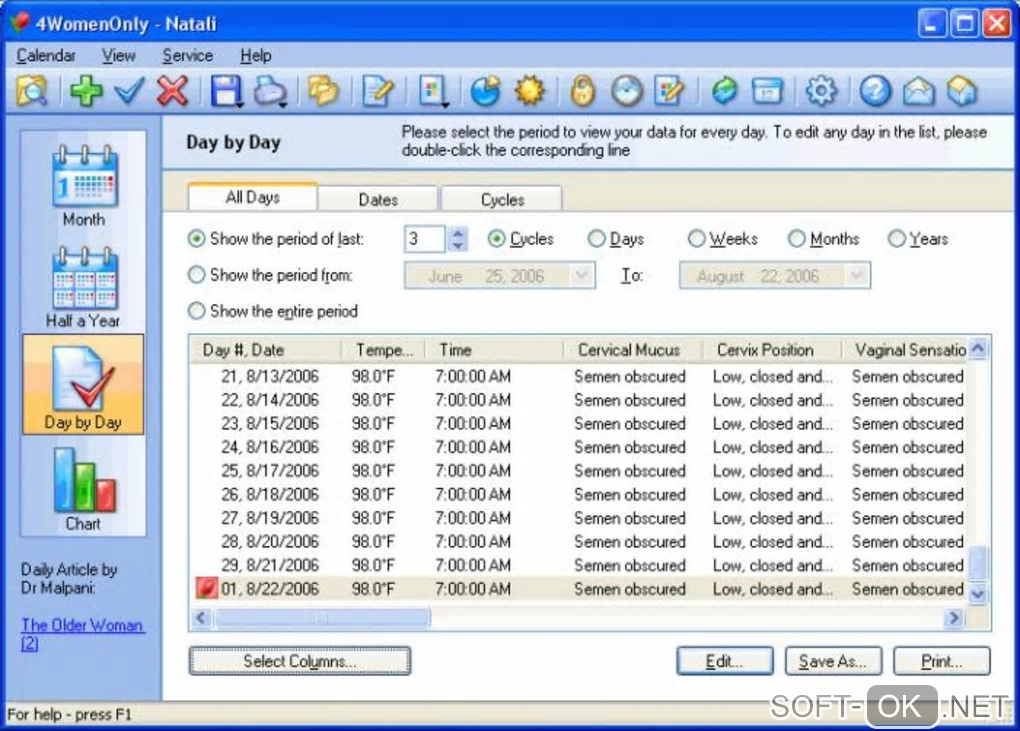Choose the Weeks radio option
This screenshot has height=731, width=1020.
tap(696, 239)
